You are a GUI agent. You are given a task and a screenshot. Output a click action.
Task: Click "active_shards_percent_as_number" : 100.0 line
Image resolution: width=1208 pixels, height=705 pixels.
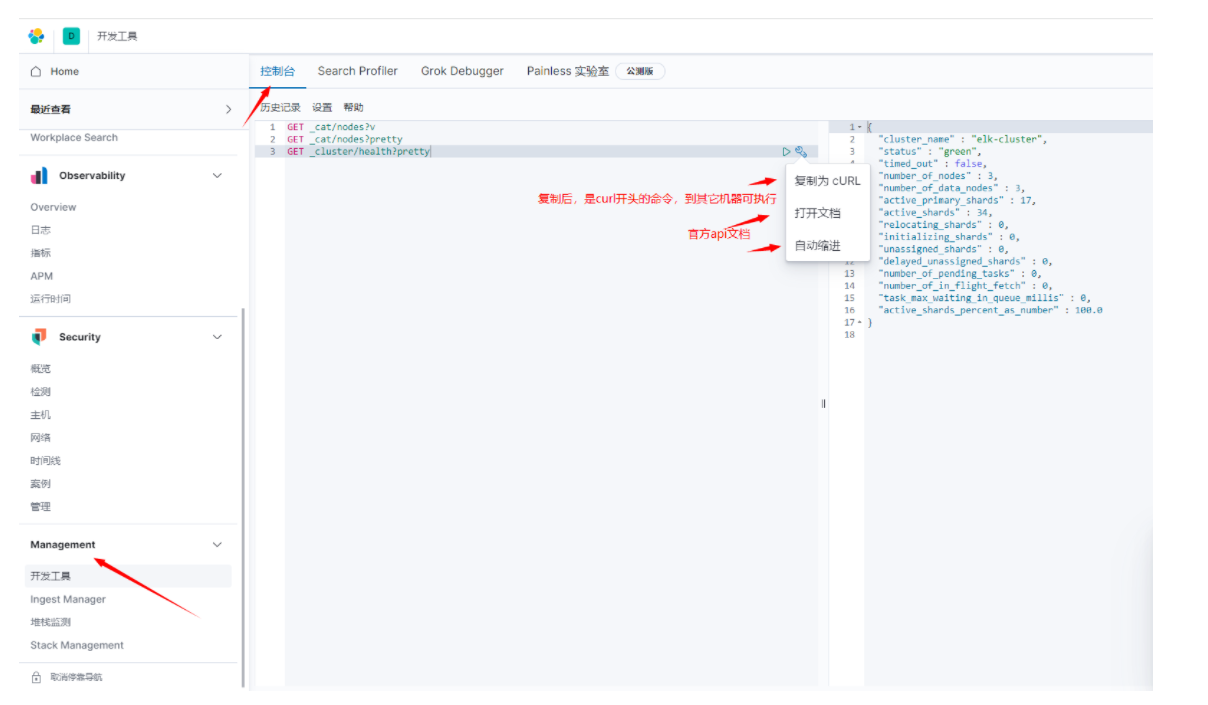tap(990, 310)
